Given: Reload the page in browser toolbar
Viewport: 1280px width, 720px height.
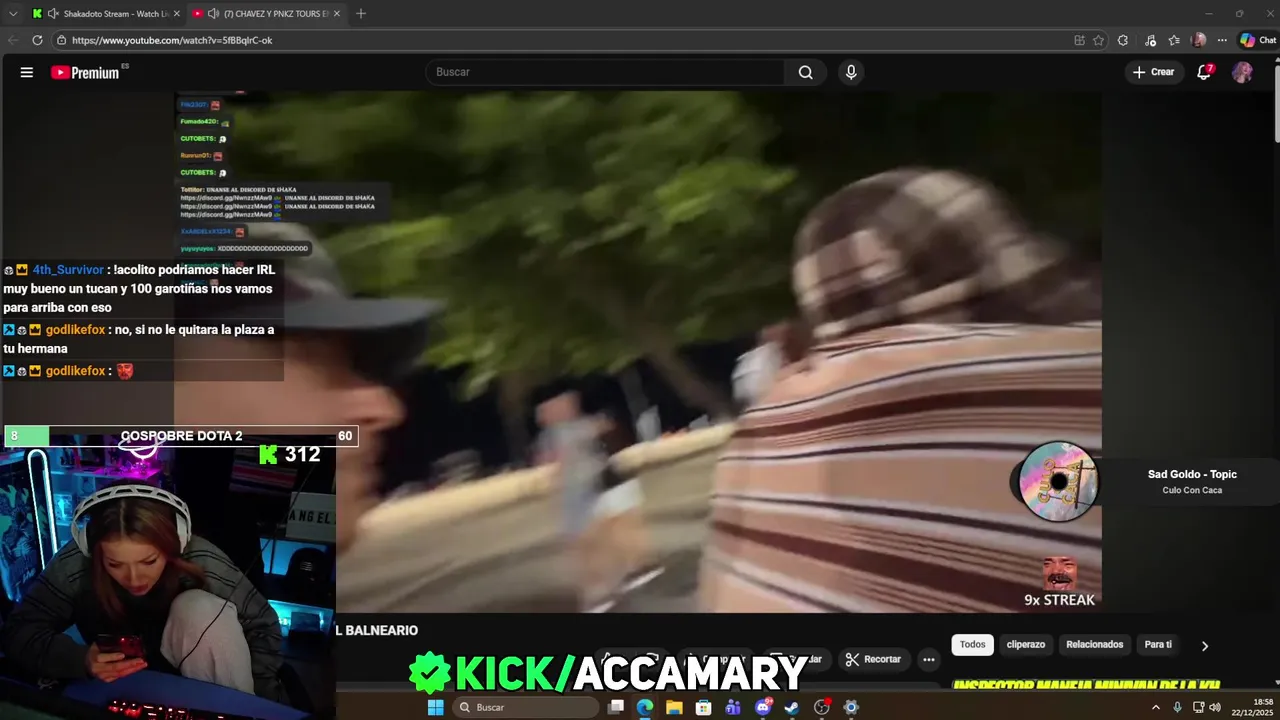Looking at the screenshot, I should pos(37,40).
